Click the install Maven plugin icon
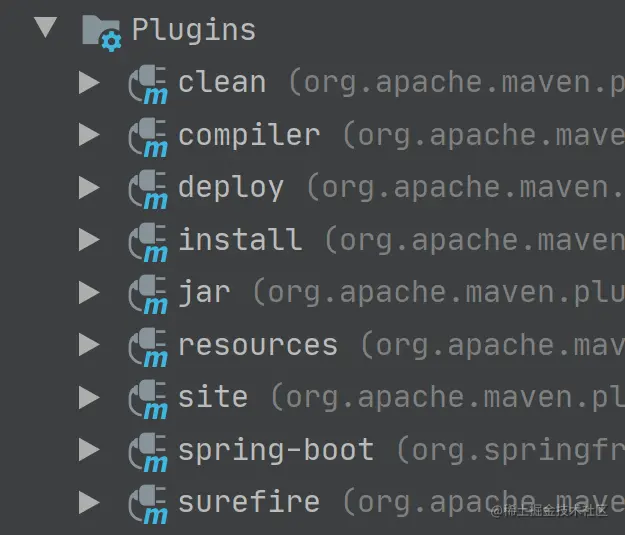Viewport: 625px width, 535px height. point(148,242)
